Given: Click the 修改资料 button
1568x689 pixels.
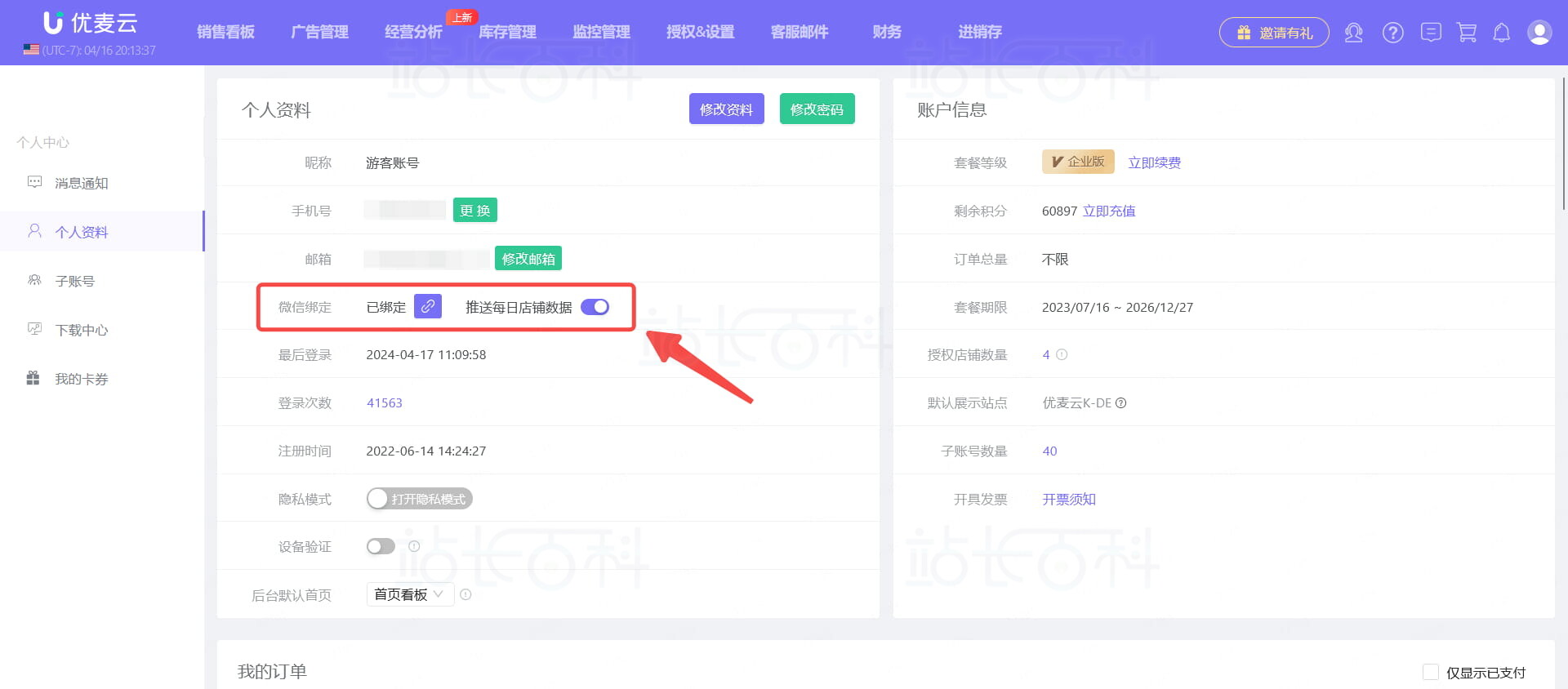Looking at the screenshot, I should coord(727,109).
